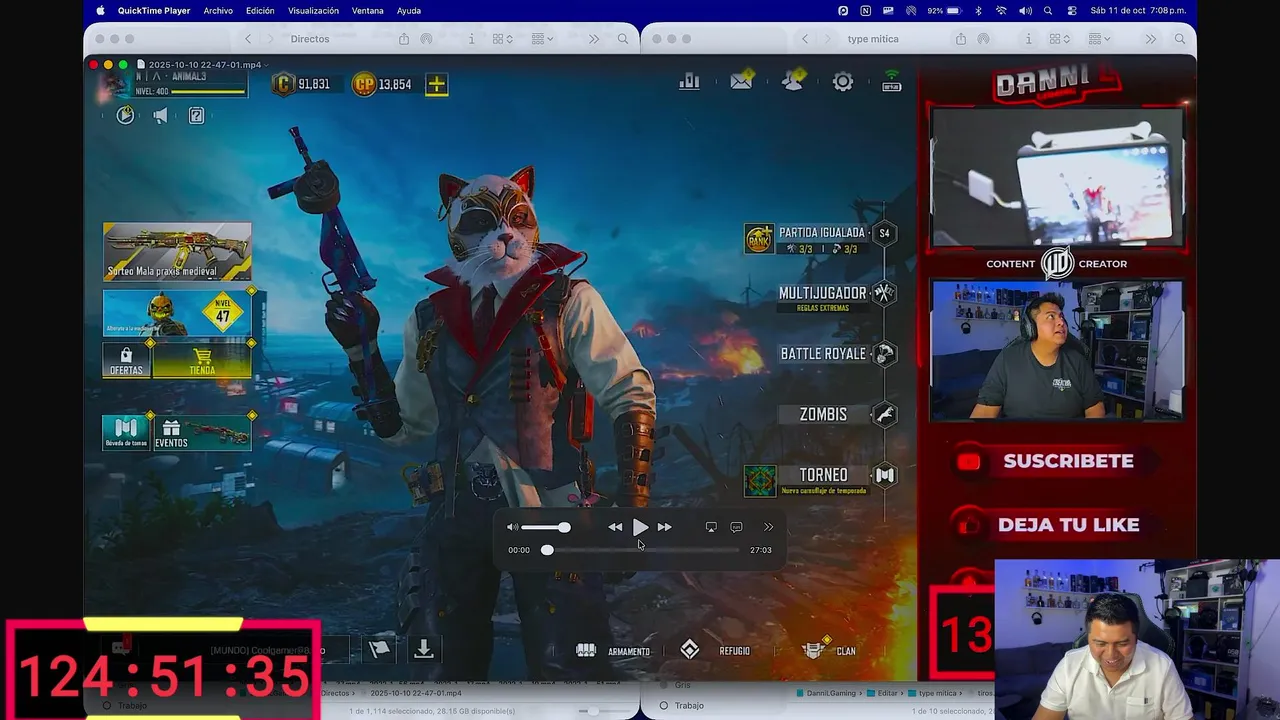Open Sorteo Mala praxis medieval banner
Screen dimensions: 1280x720
click(x=177, y=251)
